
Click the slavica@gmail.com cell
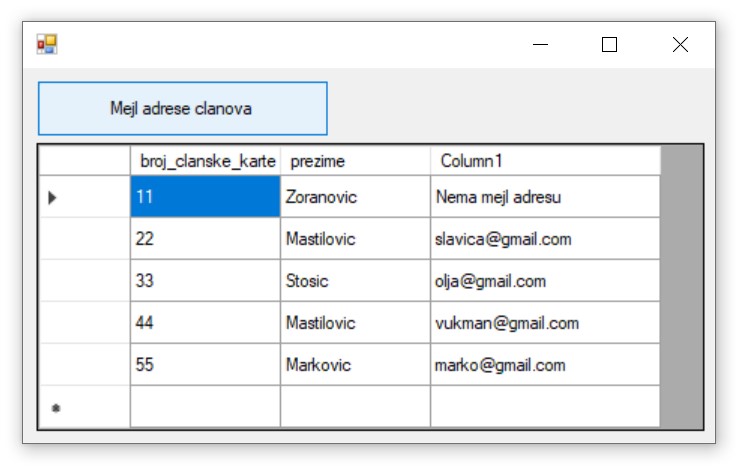(x=545, y=239)
